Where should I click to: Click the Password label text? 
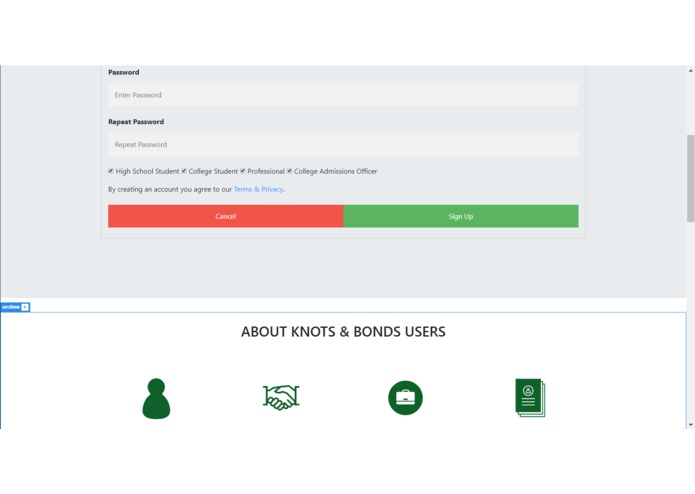coord(124,72)
